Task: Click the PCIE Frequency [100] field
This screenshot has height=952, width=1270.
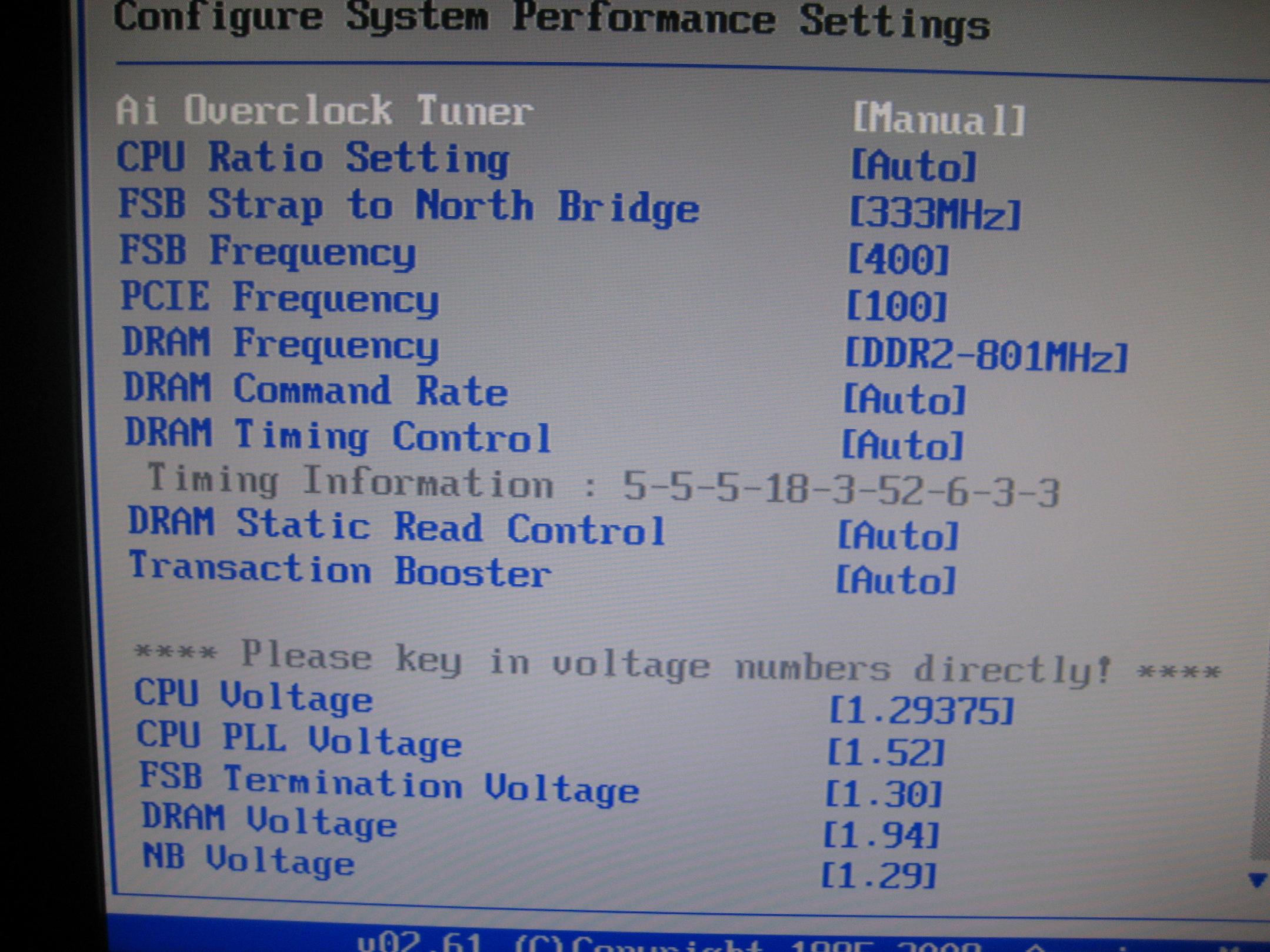Action: (x=897, y=306)
